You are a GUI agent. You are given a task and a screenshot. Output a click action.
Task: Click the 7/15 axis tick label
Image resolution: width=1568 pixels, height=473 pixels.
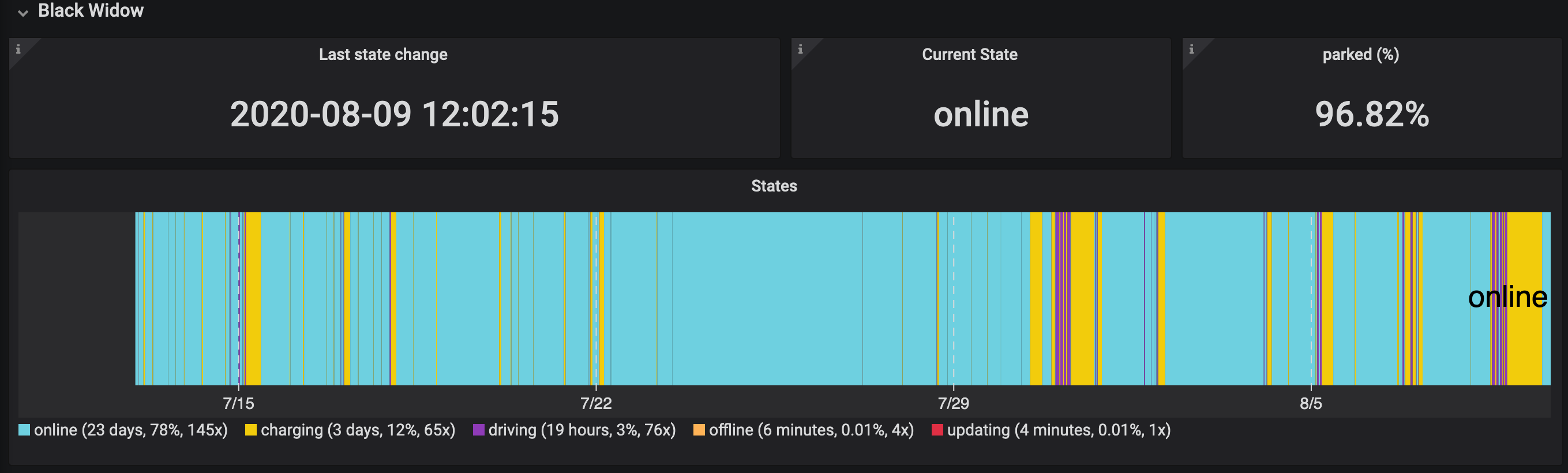tap(239, 403)
